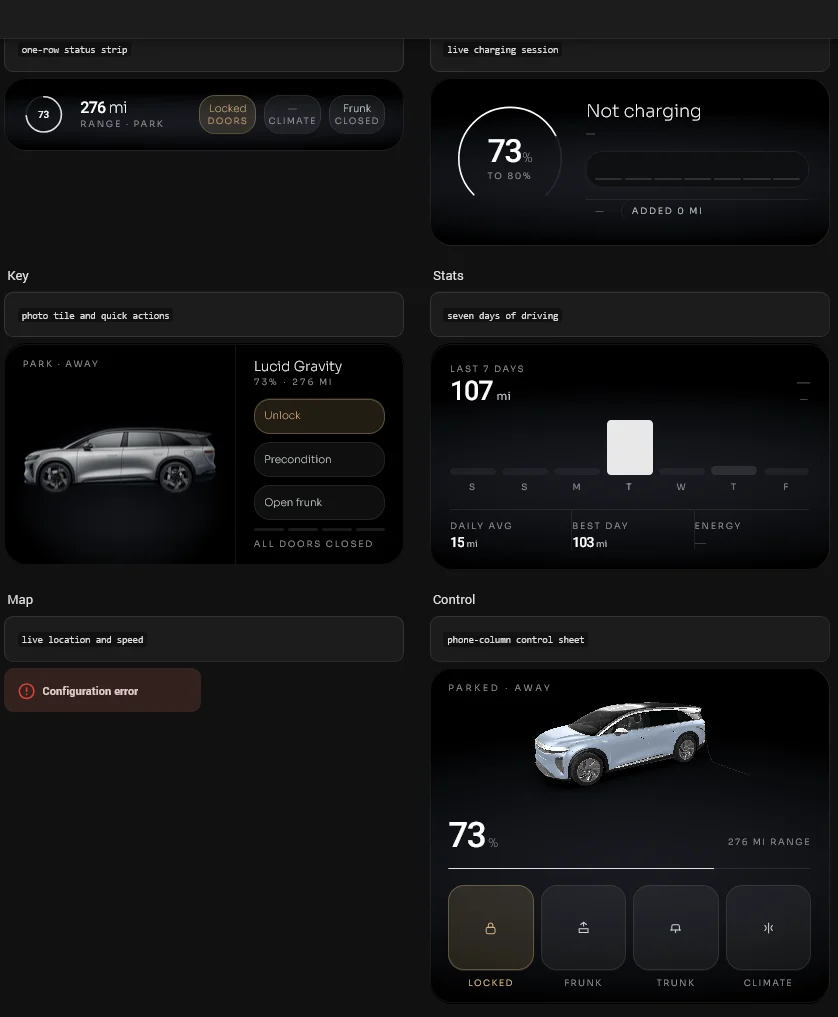Click the photo tile and quick actions description
The width and height of the screenshot is (838, 1017).
(x=95, y=316)
